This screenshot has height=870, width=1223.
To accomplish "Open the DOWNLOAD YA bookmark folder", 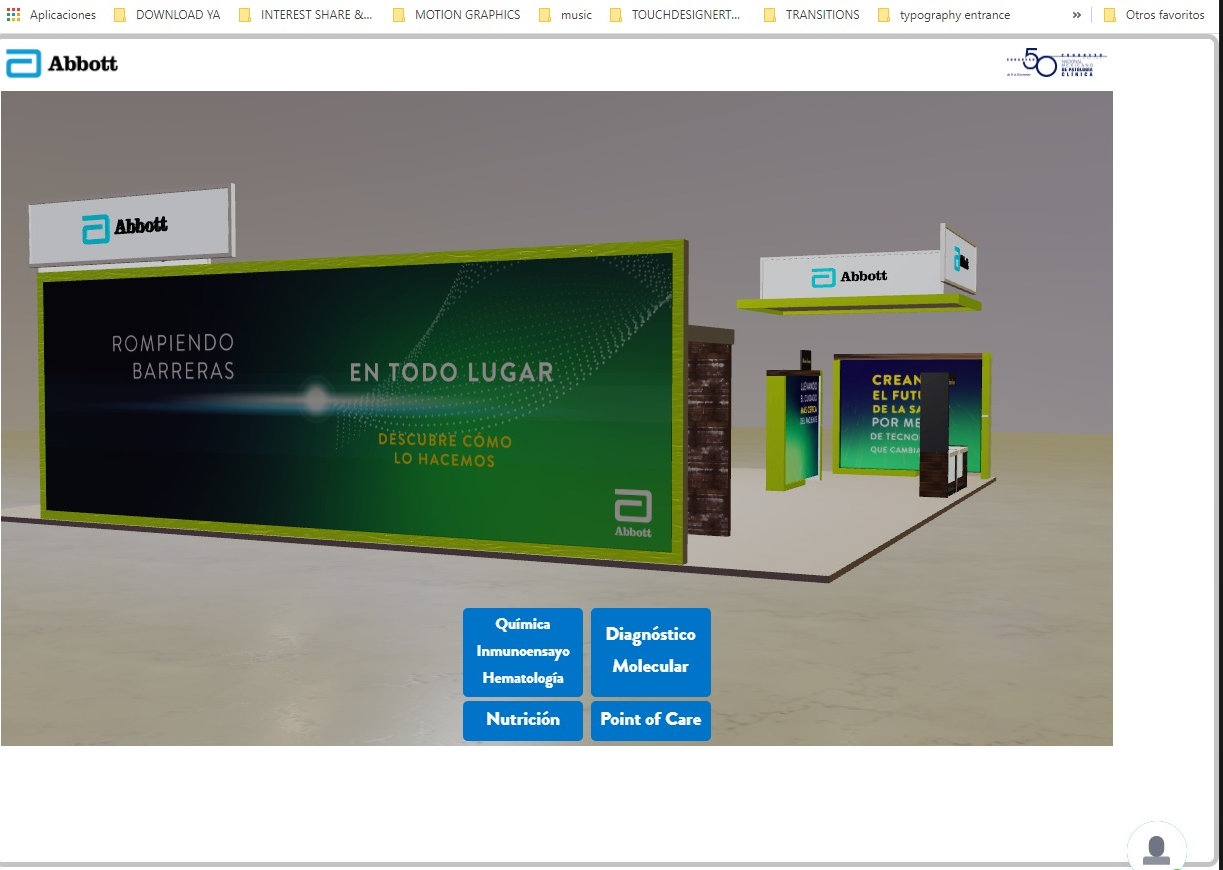I will pos(167,15).
